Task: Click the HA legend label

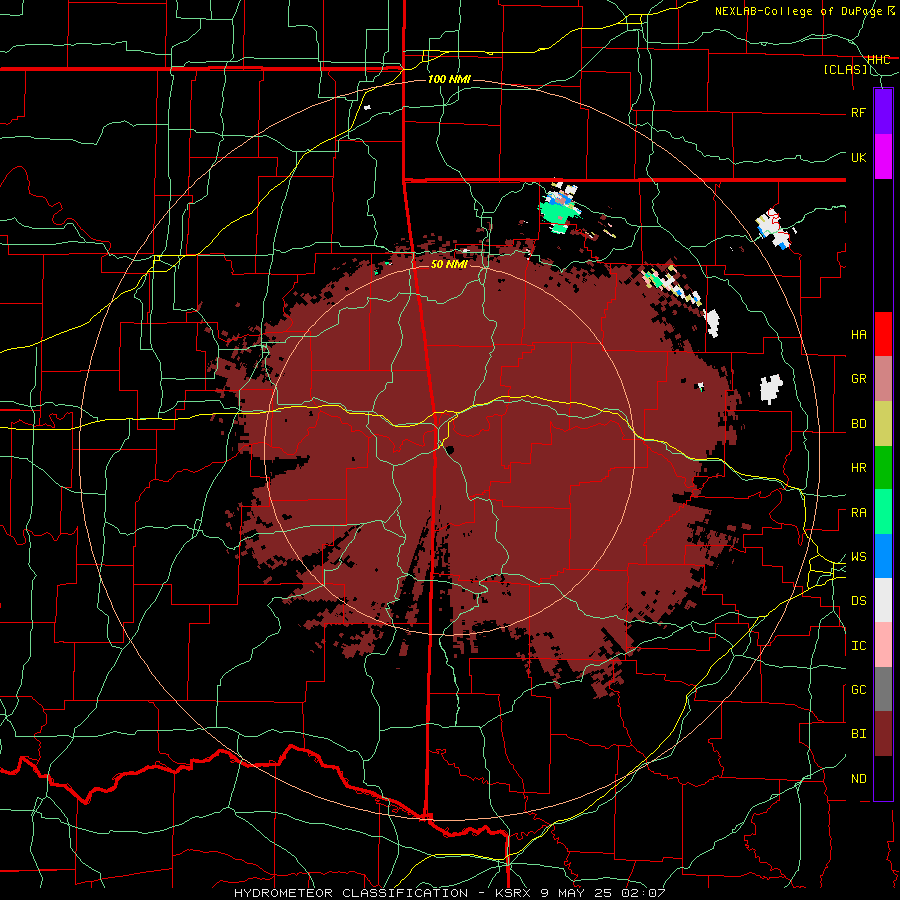Action: [859, 335]
